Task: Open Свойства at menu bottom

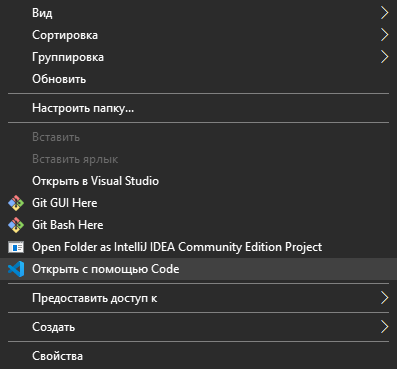Action: pyautogui.click(x=198, y=356)
